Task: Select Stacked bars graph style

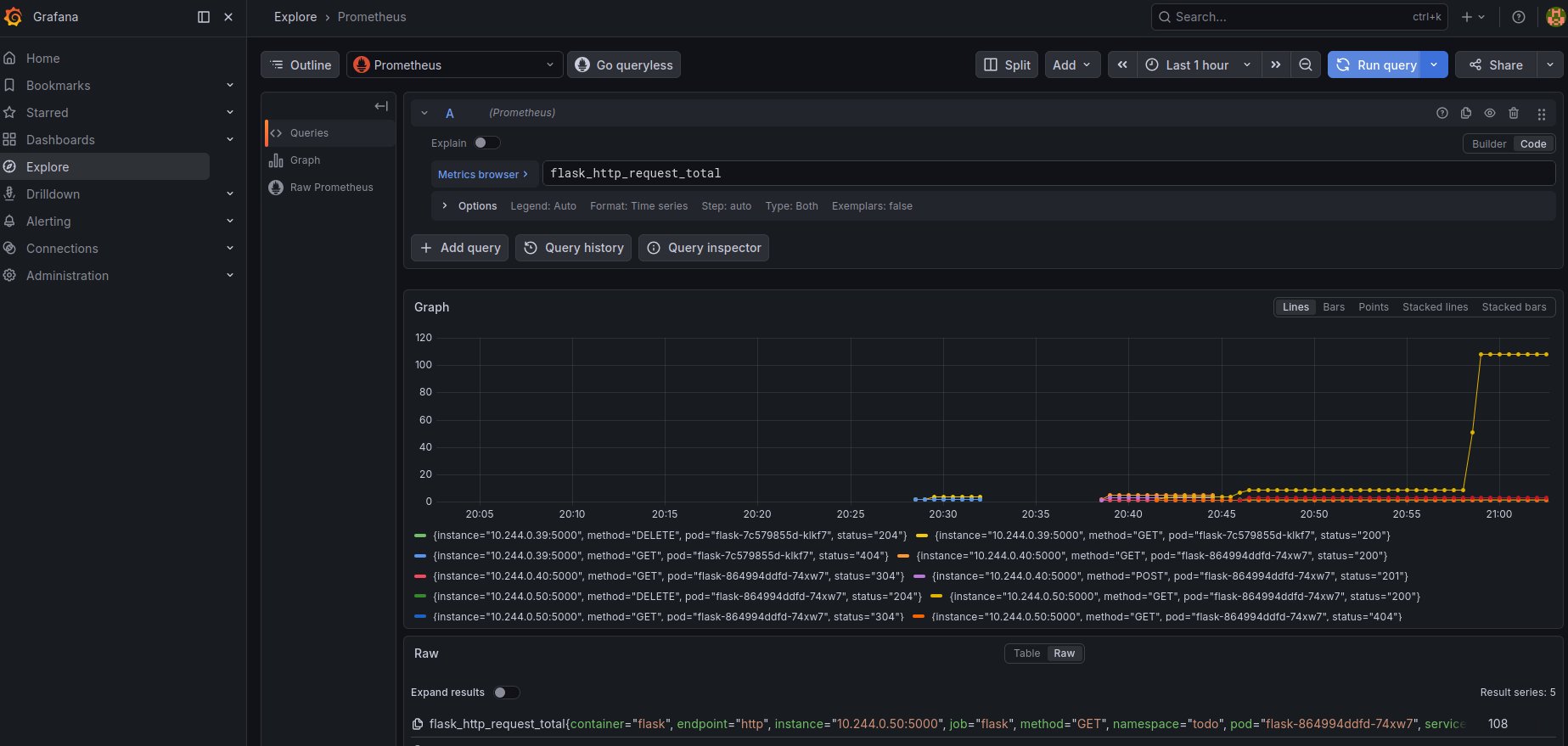Action: [x=1514, y=307]
